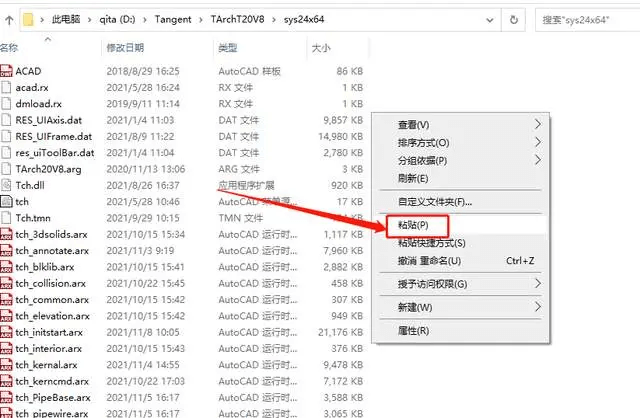The height and width of the screenshot is (418, 640).
Task: Open 属性(R) from the context menu
Action: (413, 330)
